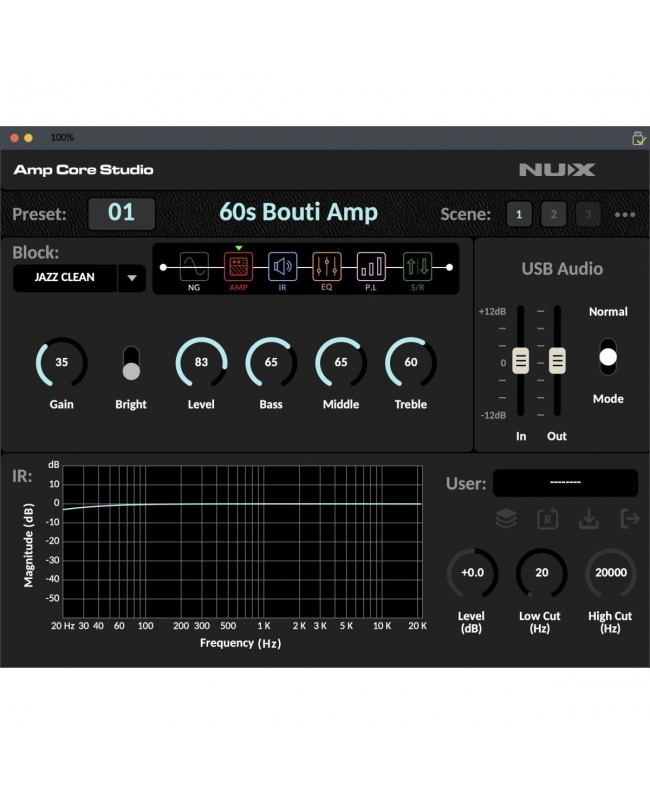Image resolution: width=650 pixels, height=794 pixels.
Task: Switch to Scene 2
Action: pos(553,214)
